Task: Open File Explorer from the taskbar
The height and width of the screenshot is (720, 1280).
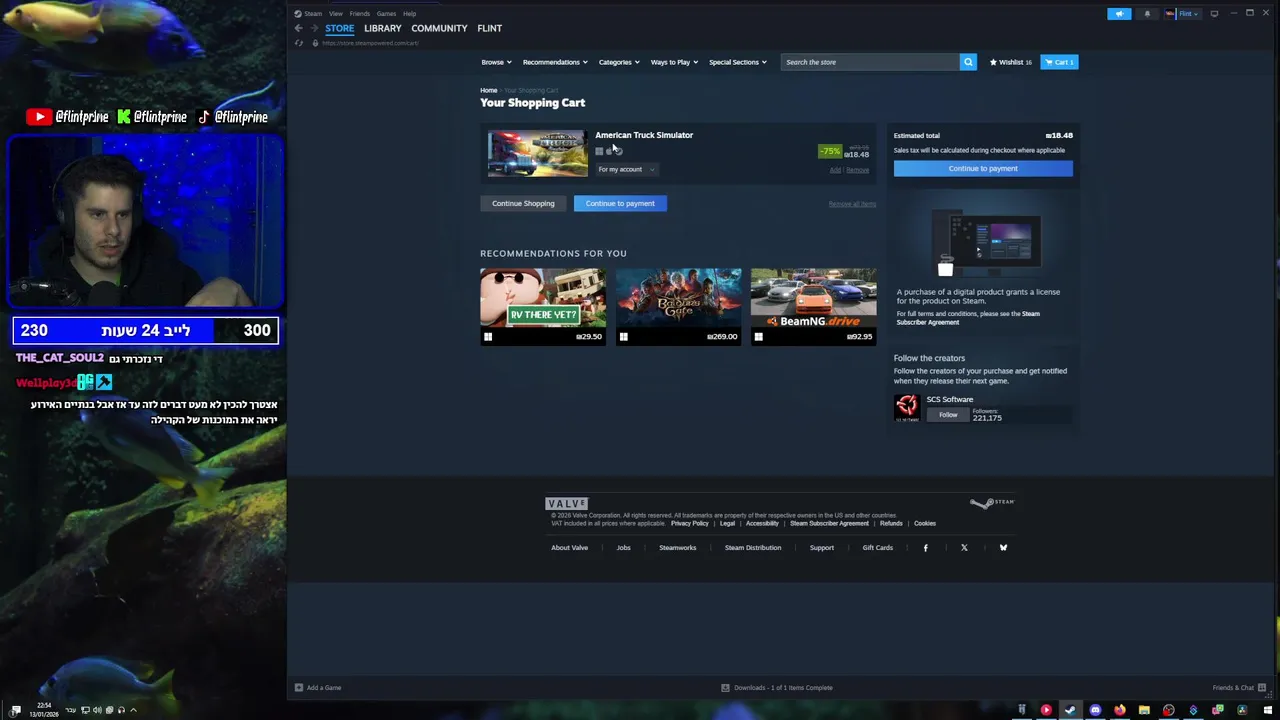Action: [1144, 710]
